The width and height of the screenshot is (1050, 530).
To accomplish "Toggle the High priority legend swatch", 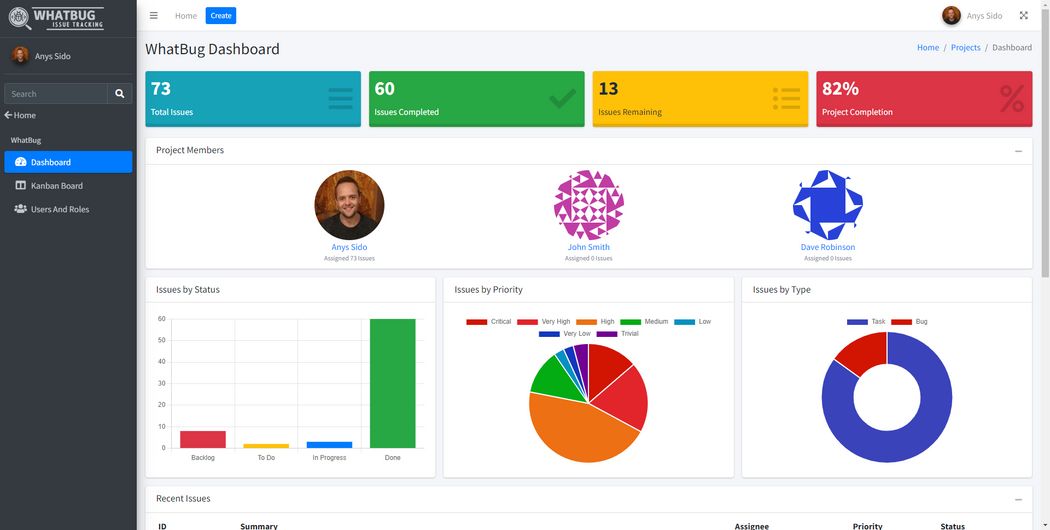I will (x=586, y=322).
